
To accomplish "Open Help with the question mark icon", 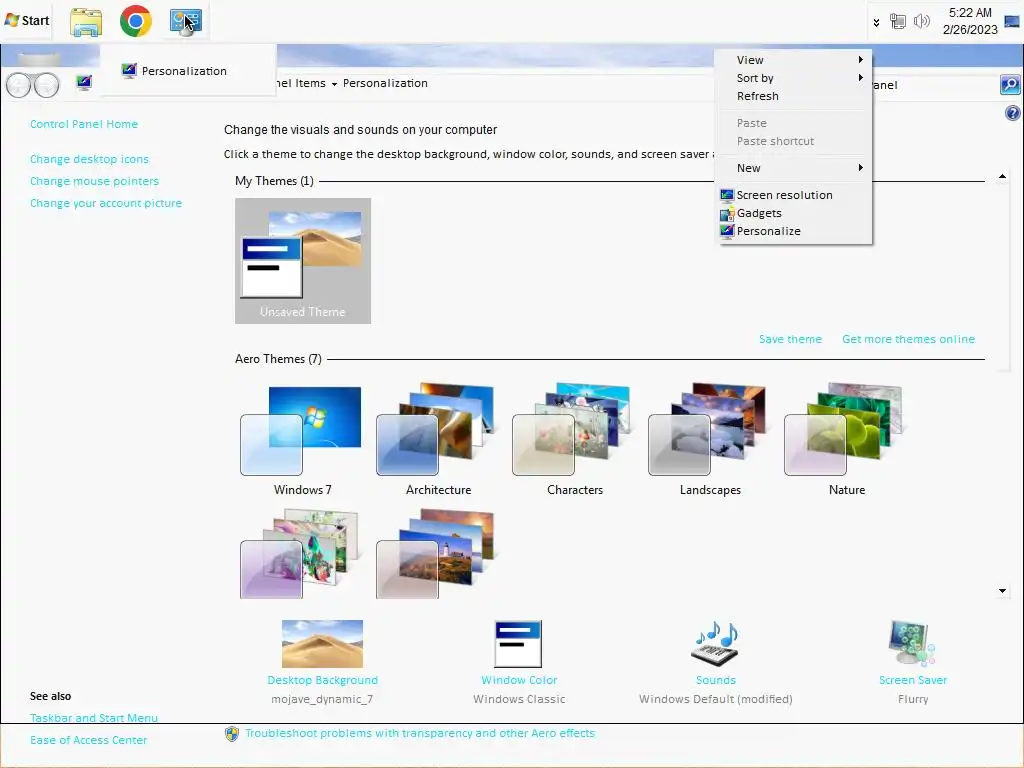I will click(x=1012, y=113).
